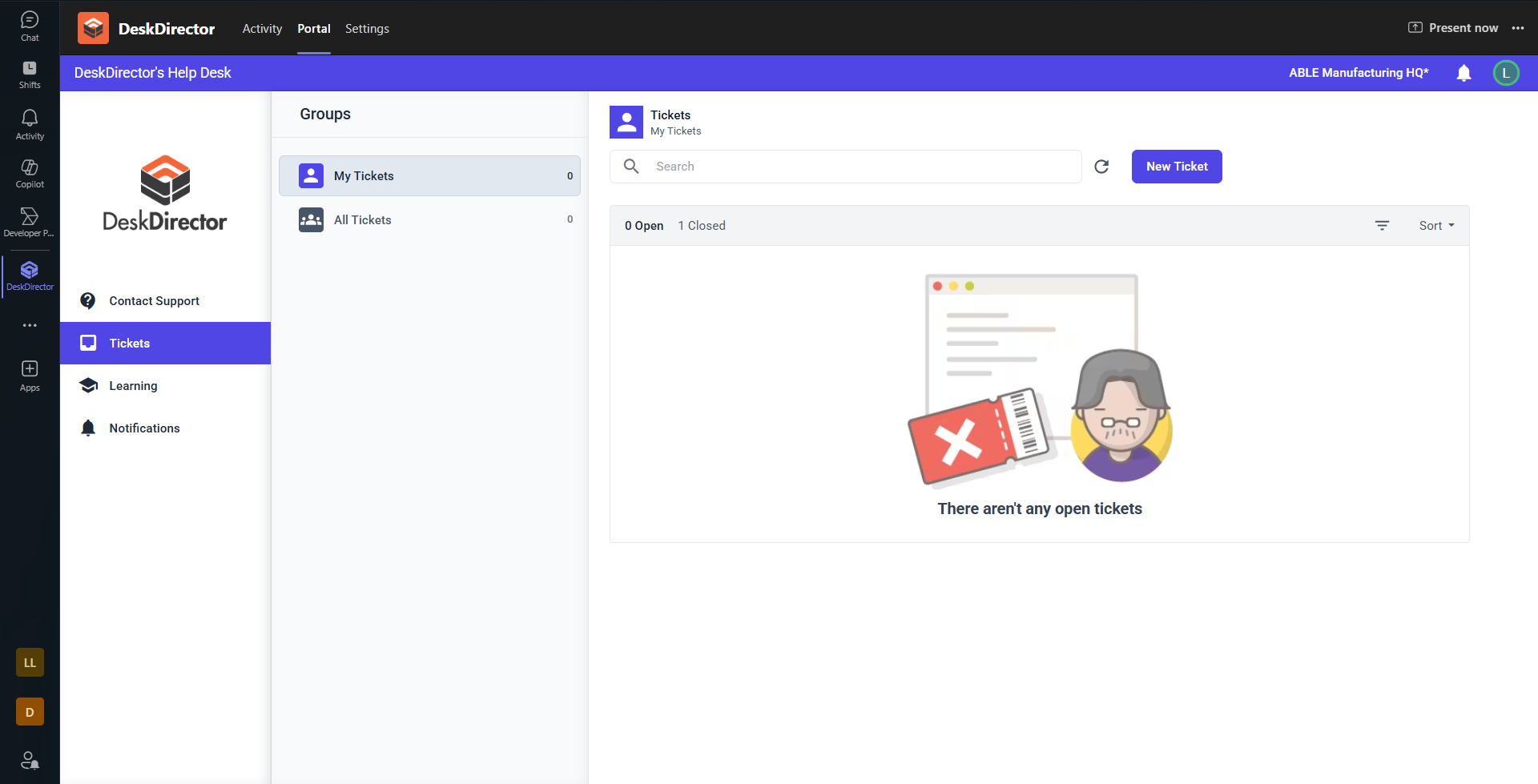Click the Notifications bell icon in sidebar
The image size is (1538, 784).
pos(88,428)
